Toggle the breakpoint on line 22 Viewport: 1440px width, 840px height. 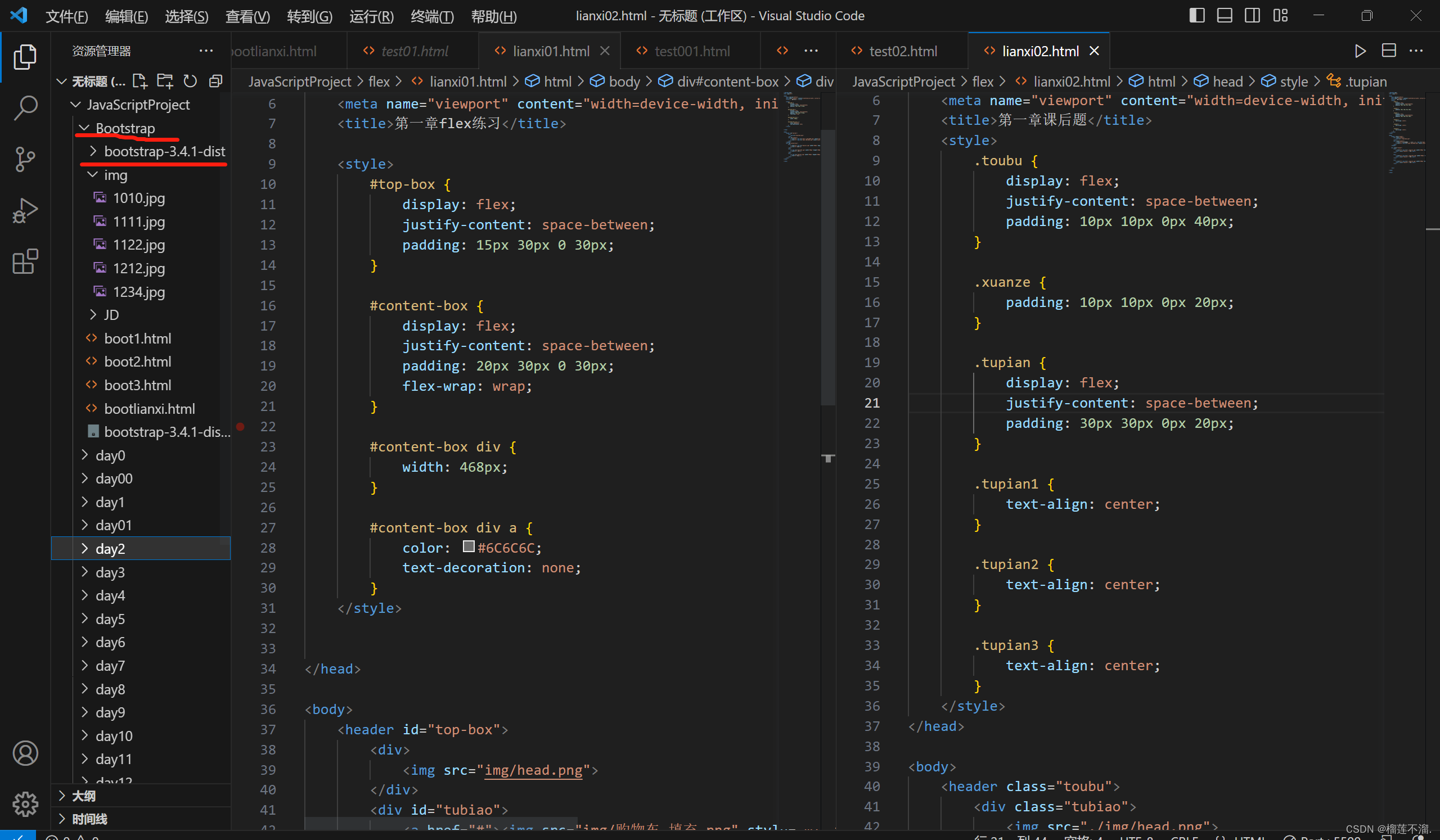[x=241, y=427]
